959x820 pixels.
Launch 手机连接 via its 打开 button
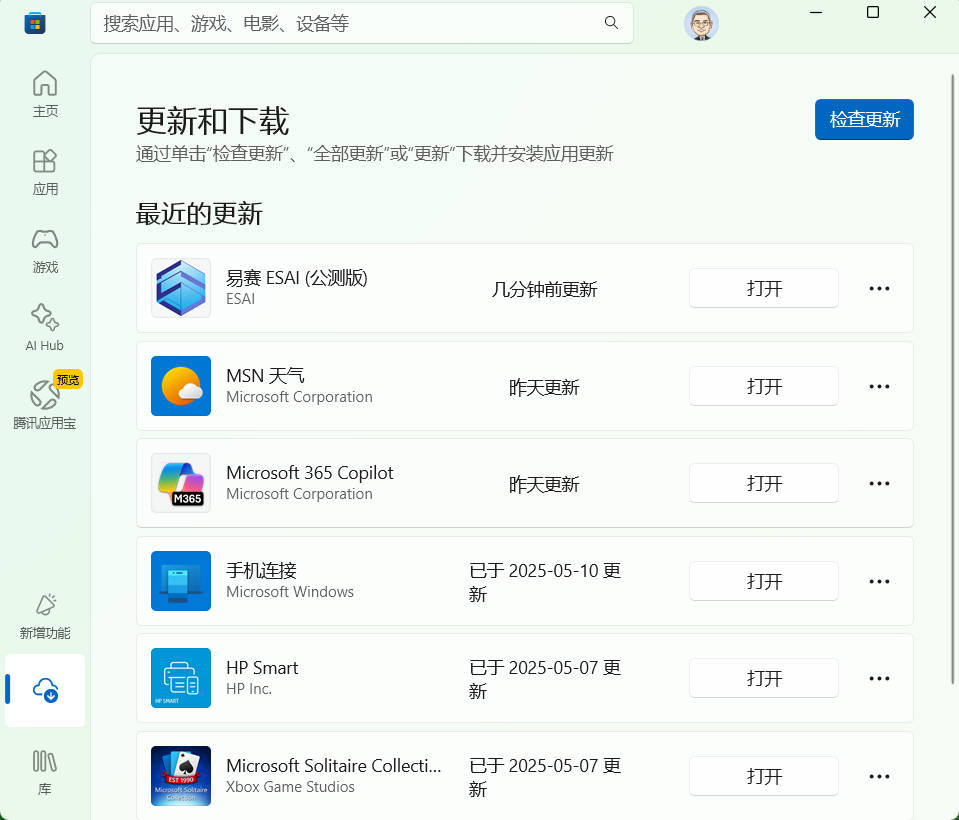click(764, 581)
